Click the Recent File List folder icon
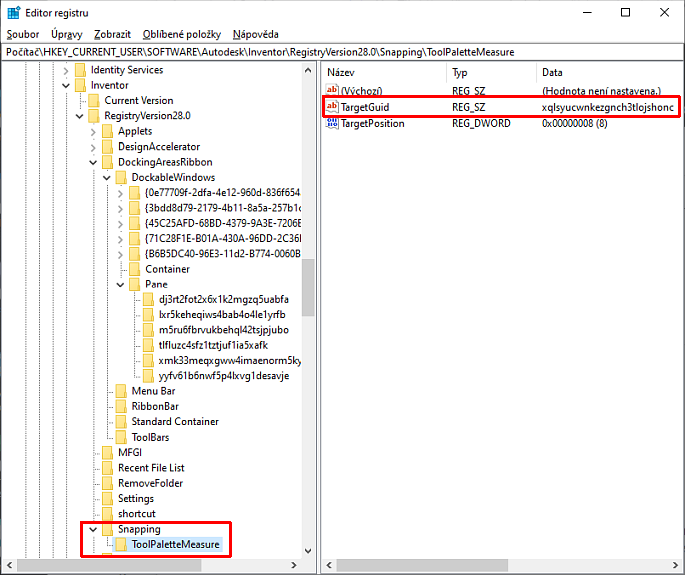The width and height of the screenshot is (685, 575). (107, 468)
